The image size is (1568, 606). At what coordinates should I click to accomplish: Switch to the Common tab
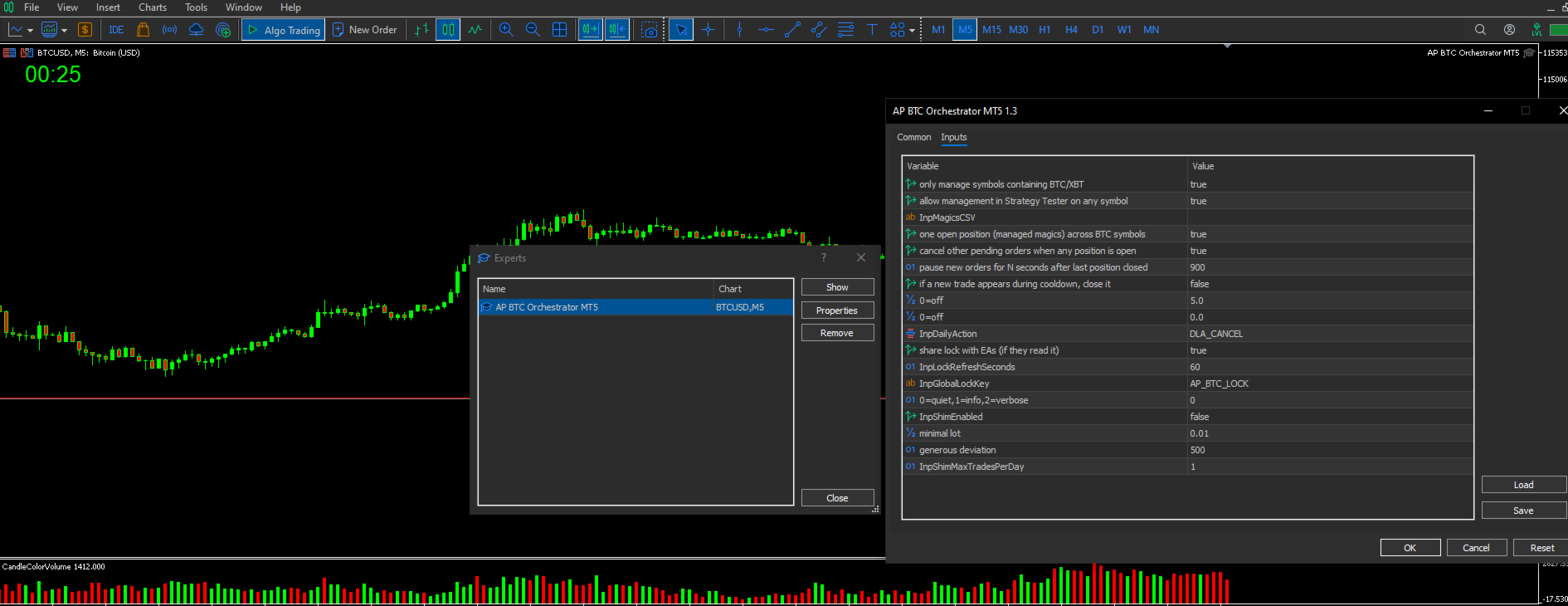click(913, 138)
